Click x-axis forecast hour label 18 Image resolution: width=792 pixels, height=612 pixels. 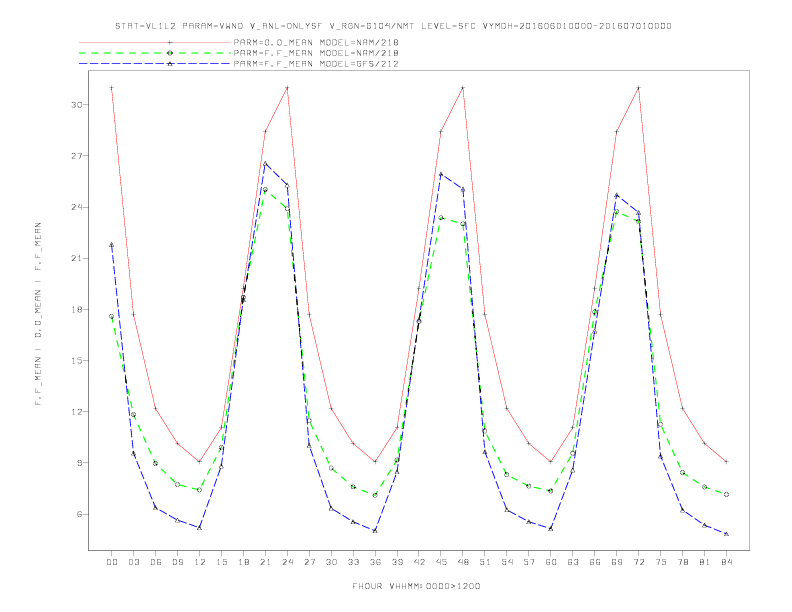coord(243,562)
